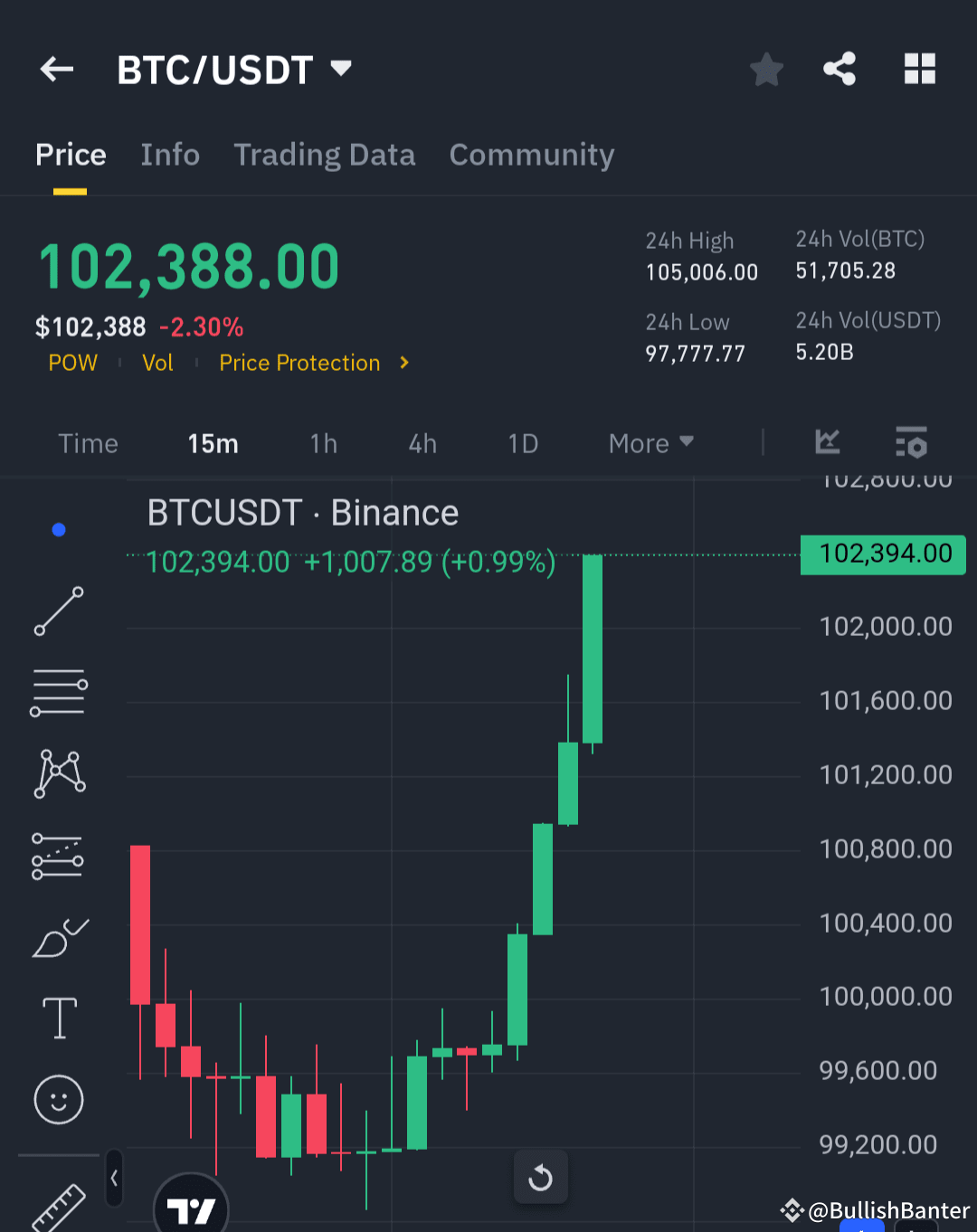Select the trend line drawing tool
The width and height of the screenshot is (977, 1232).
tap(58, 611)
